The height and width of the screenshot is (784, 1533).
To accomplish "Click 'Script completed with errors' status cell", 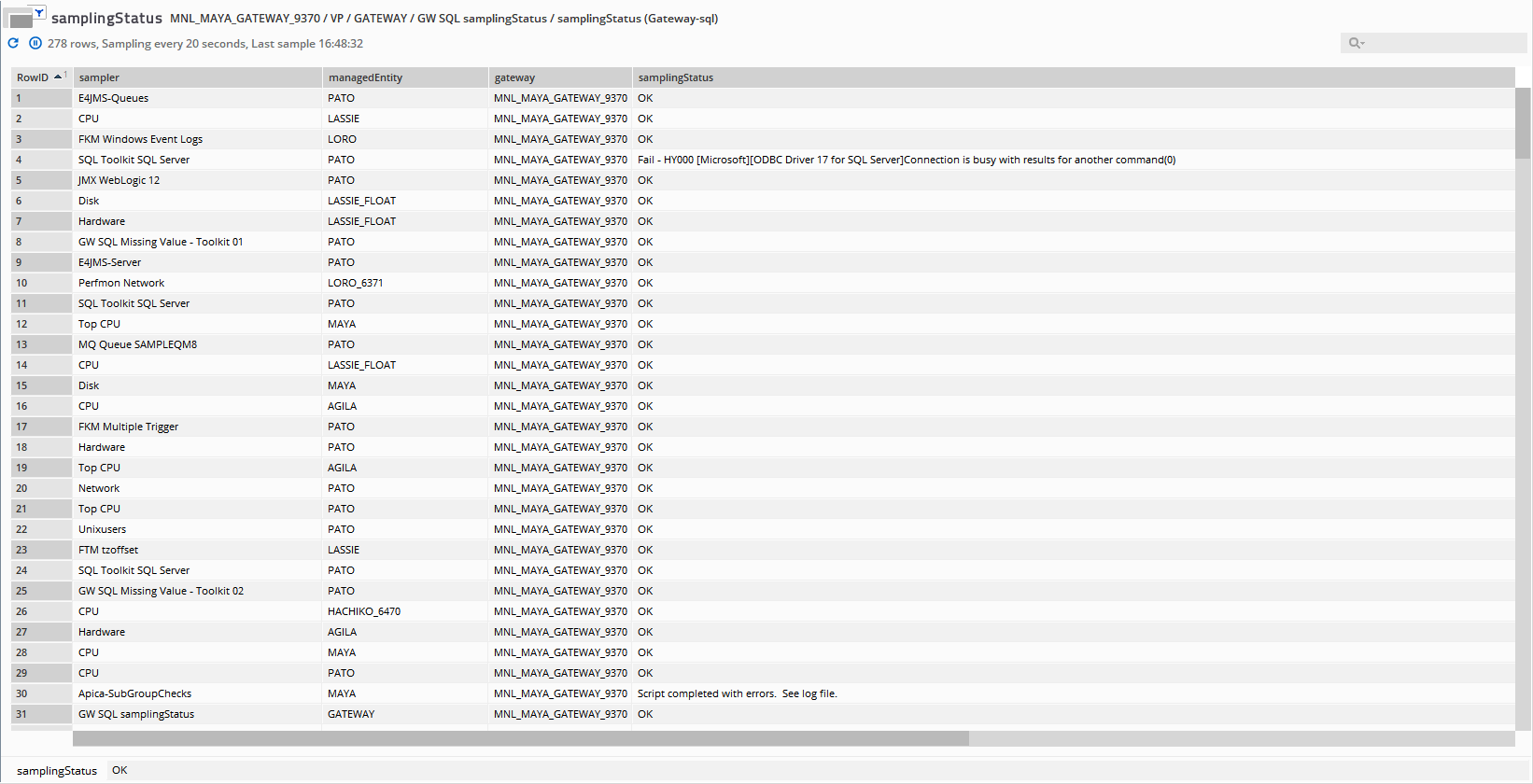I will click(737, 693).
